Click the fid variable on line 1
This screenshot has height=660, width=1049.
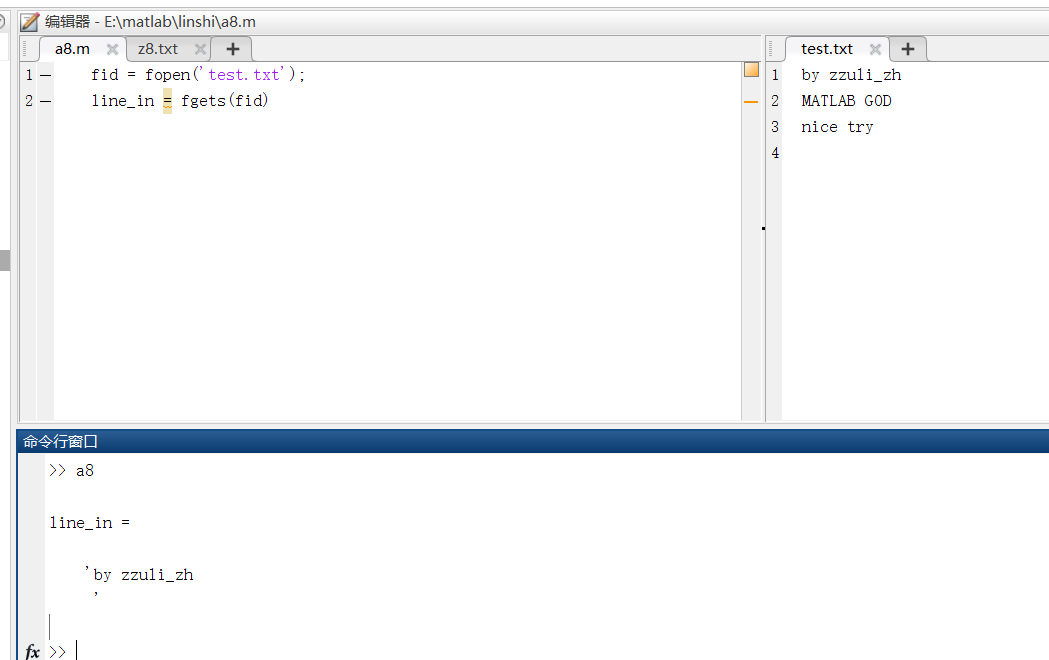coord(105,75)
